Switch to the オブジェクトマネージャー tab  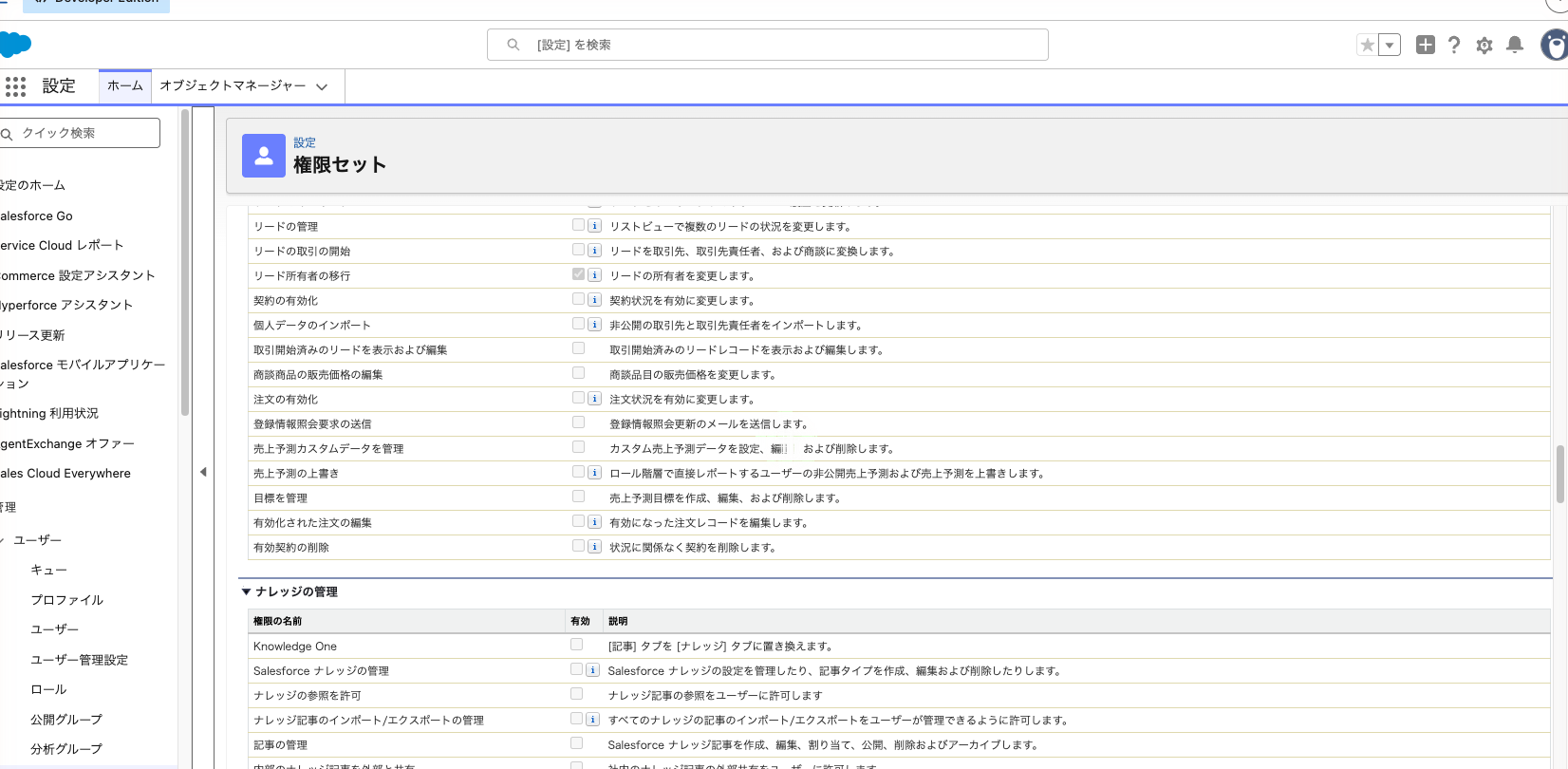pos(233,85)
